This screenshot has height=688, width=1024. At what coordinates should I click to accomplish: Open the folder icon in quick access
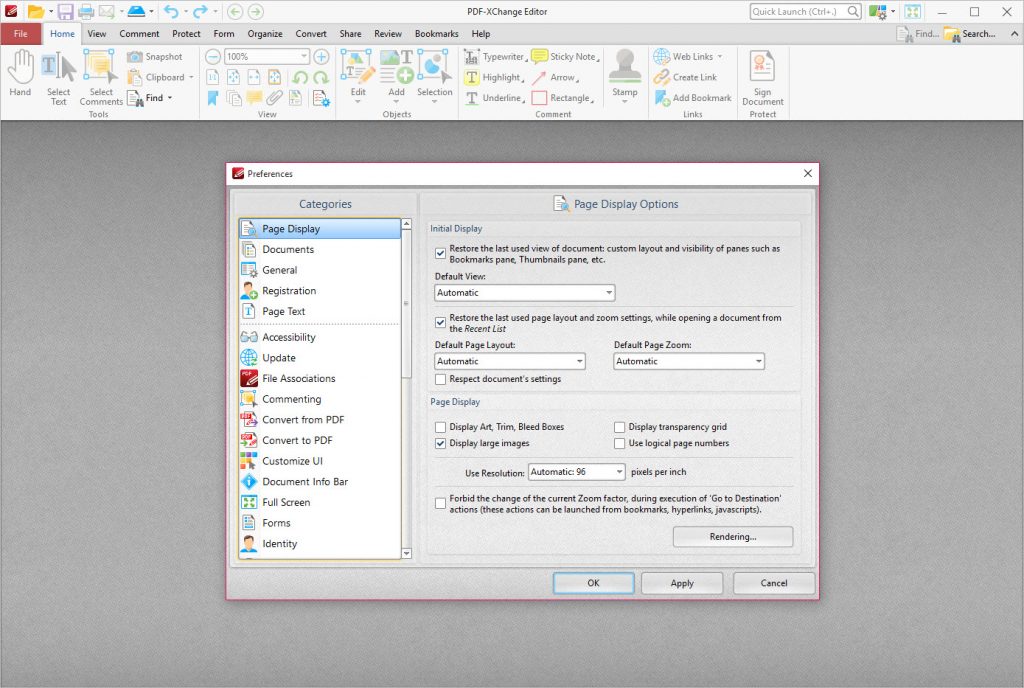(x=35, y=11)
